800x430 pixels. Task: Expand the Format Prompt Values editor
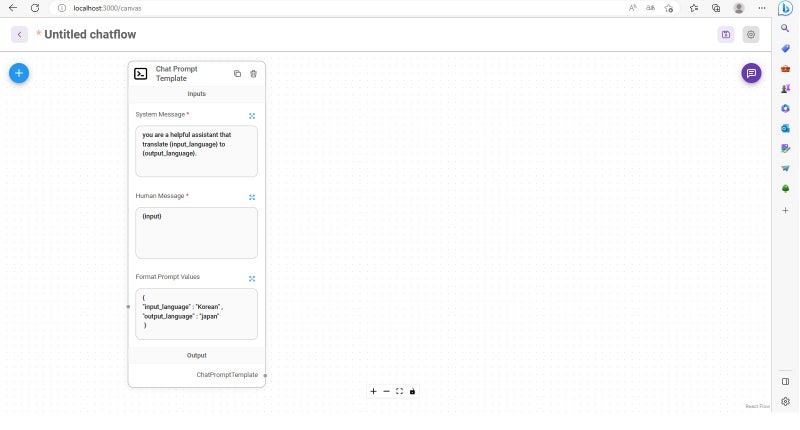[252, 279]
